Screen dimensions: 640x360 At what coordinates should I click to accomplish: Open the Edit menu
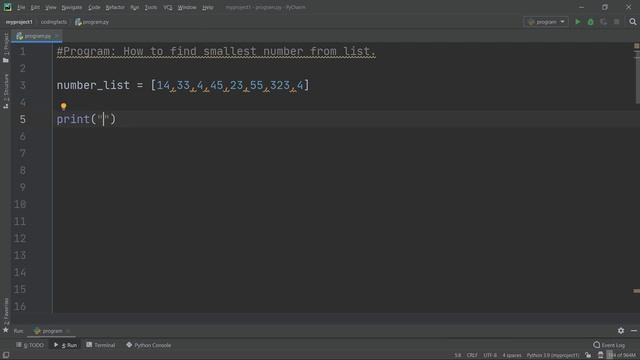coord(35,7)
